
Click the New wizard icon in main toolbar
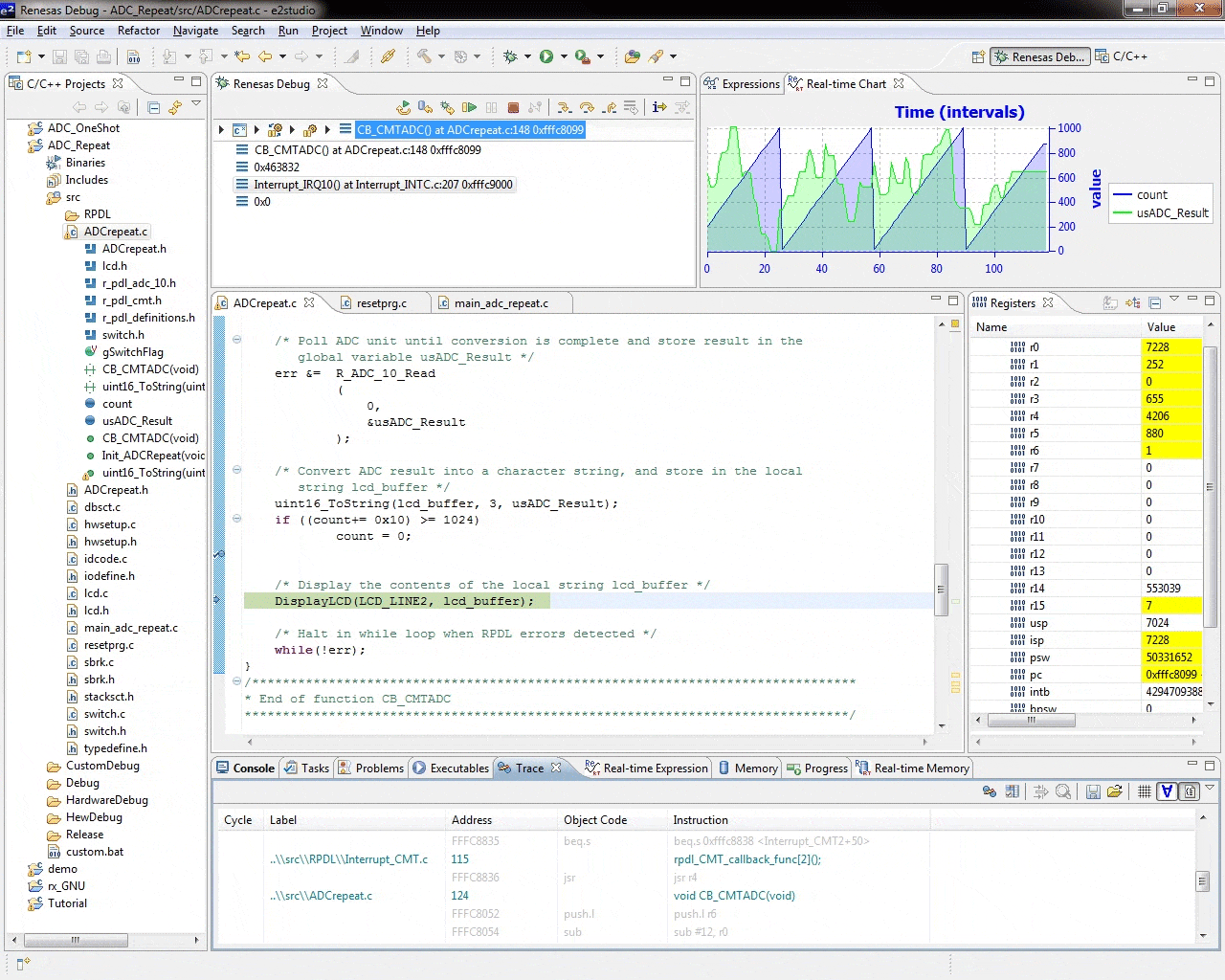click(24, 56)
